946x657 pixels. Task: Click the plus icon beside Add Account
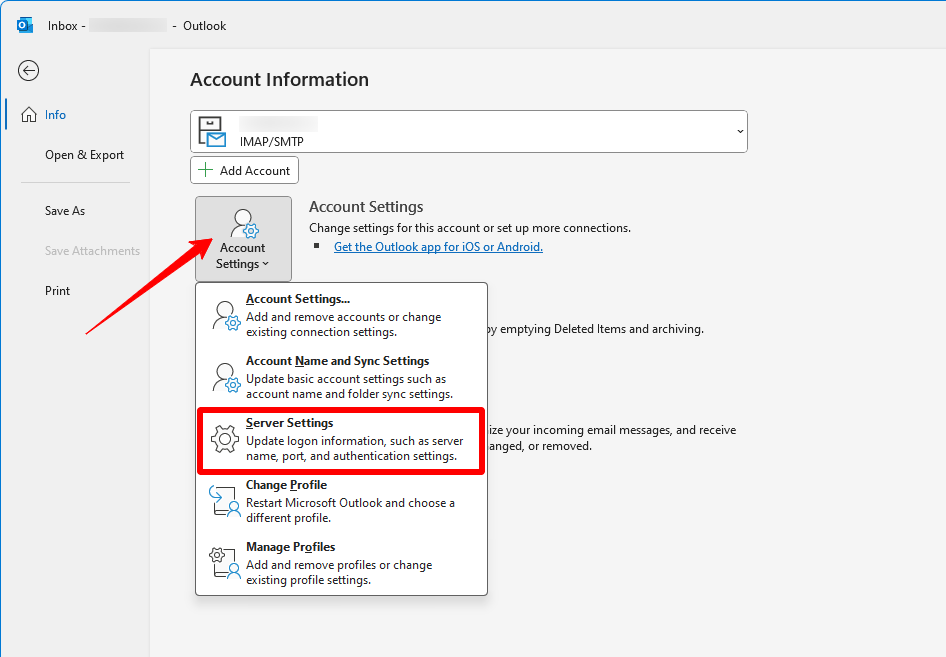[206, 170]
